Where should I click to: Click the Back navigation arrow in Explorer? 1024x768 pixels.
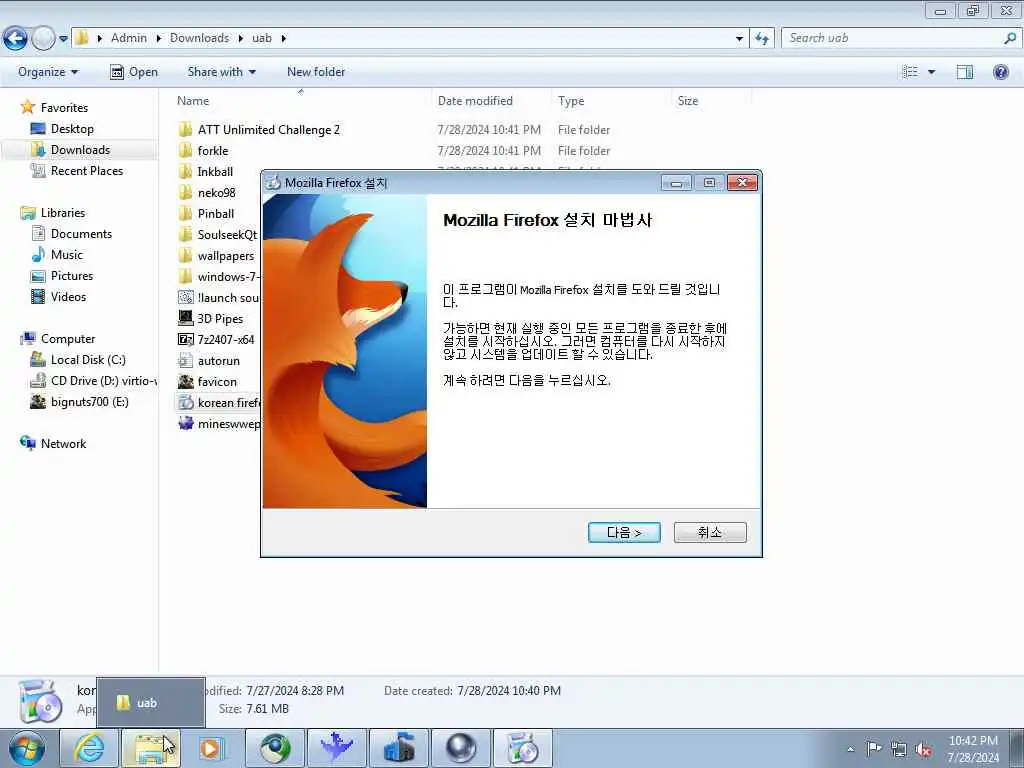tap(16, 39)
